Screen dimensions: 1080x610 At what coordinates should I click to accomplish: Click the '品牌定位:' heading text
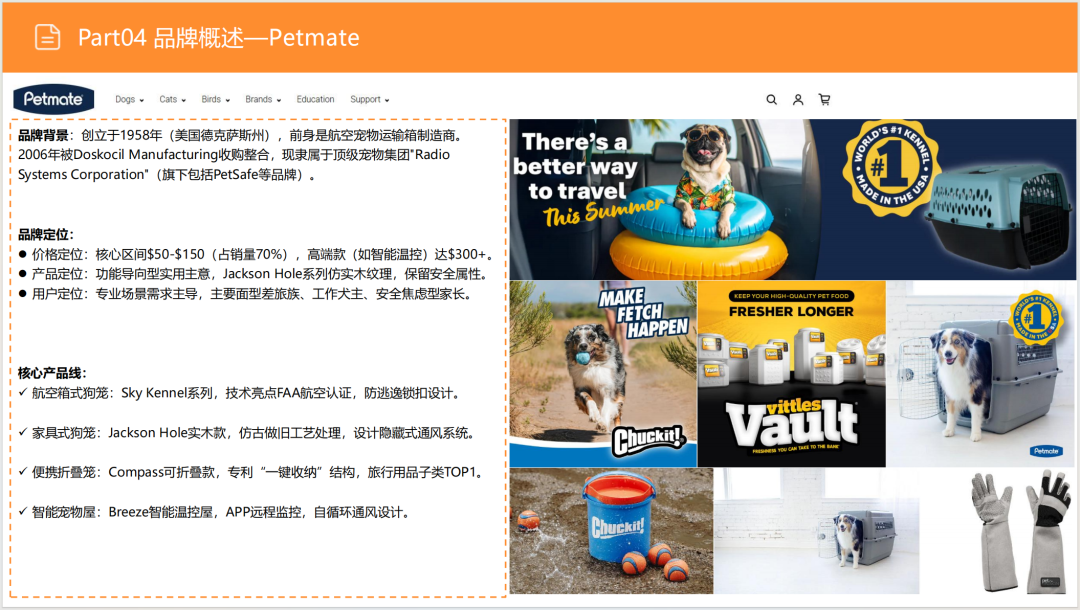click(45, 235)
